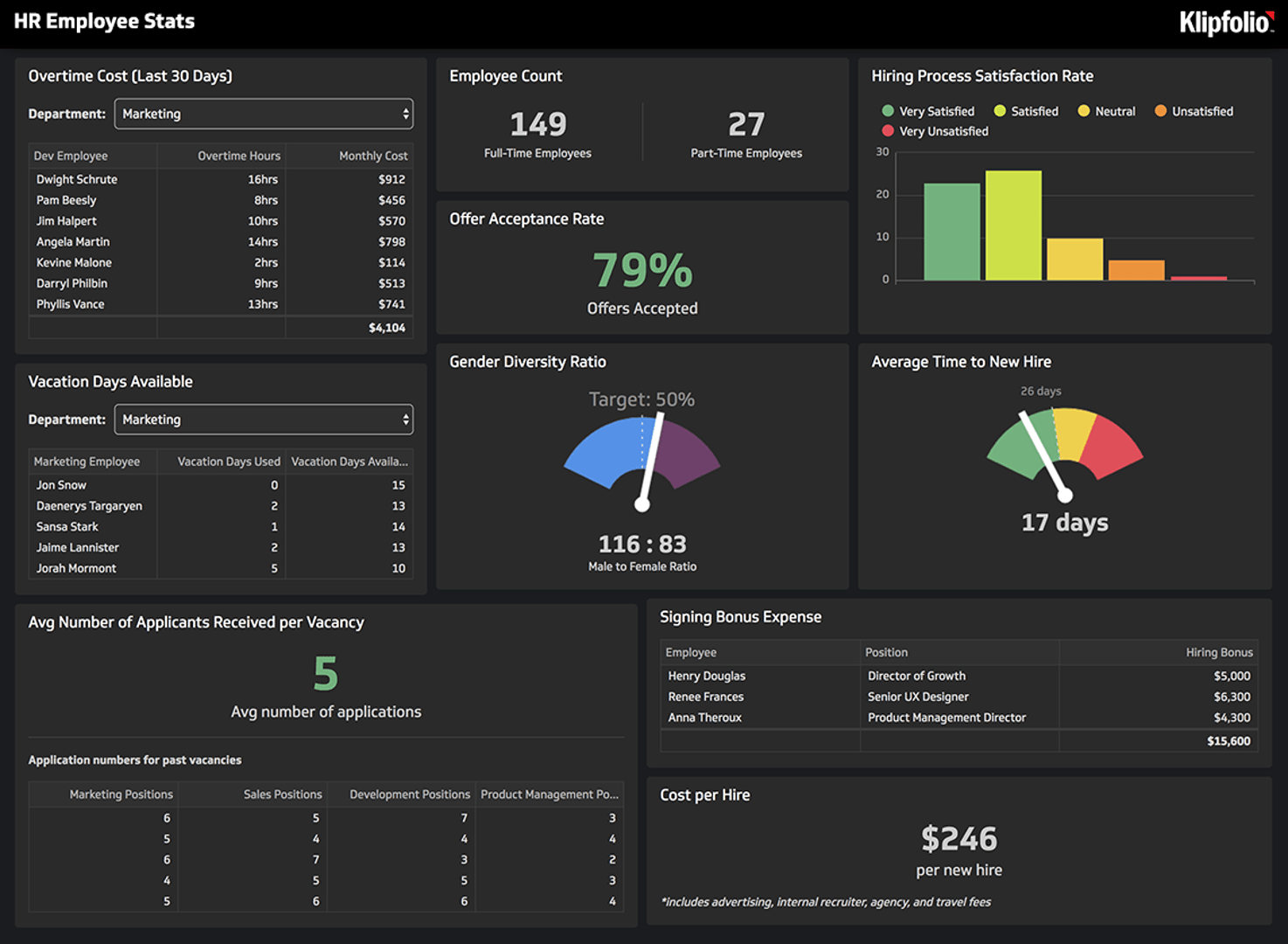Open the Department dropdown under Overtime Cost

[263, 114]
